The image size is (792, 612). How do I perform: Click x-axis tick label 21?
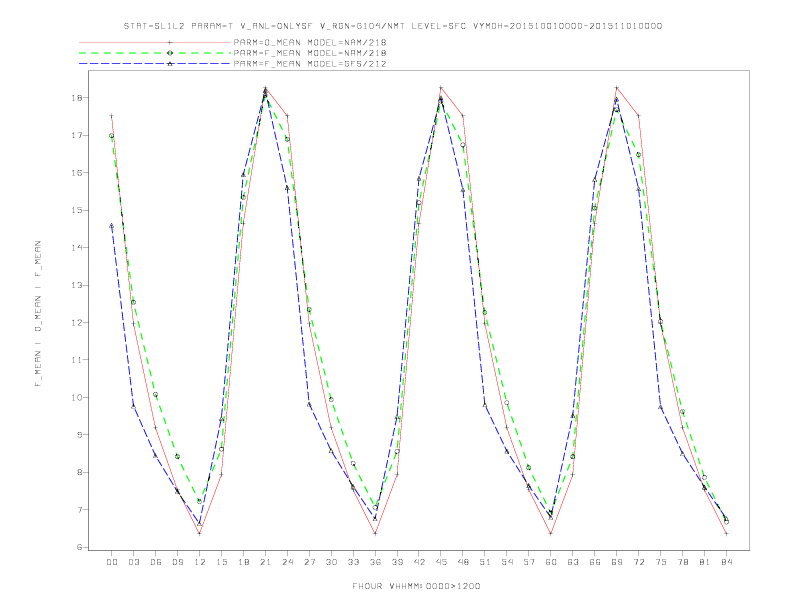[265, 562]
